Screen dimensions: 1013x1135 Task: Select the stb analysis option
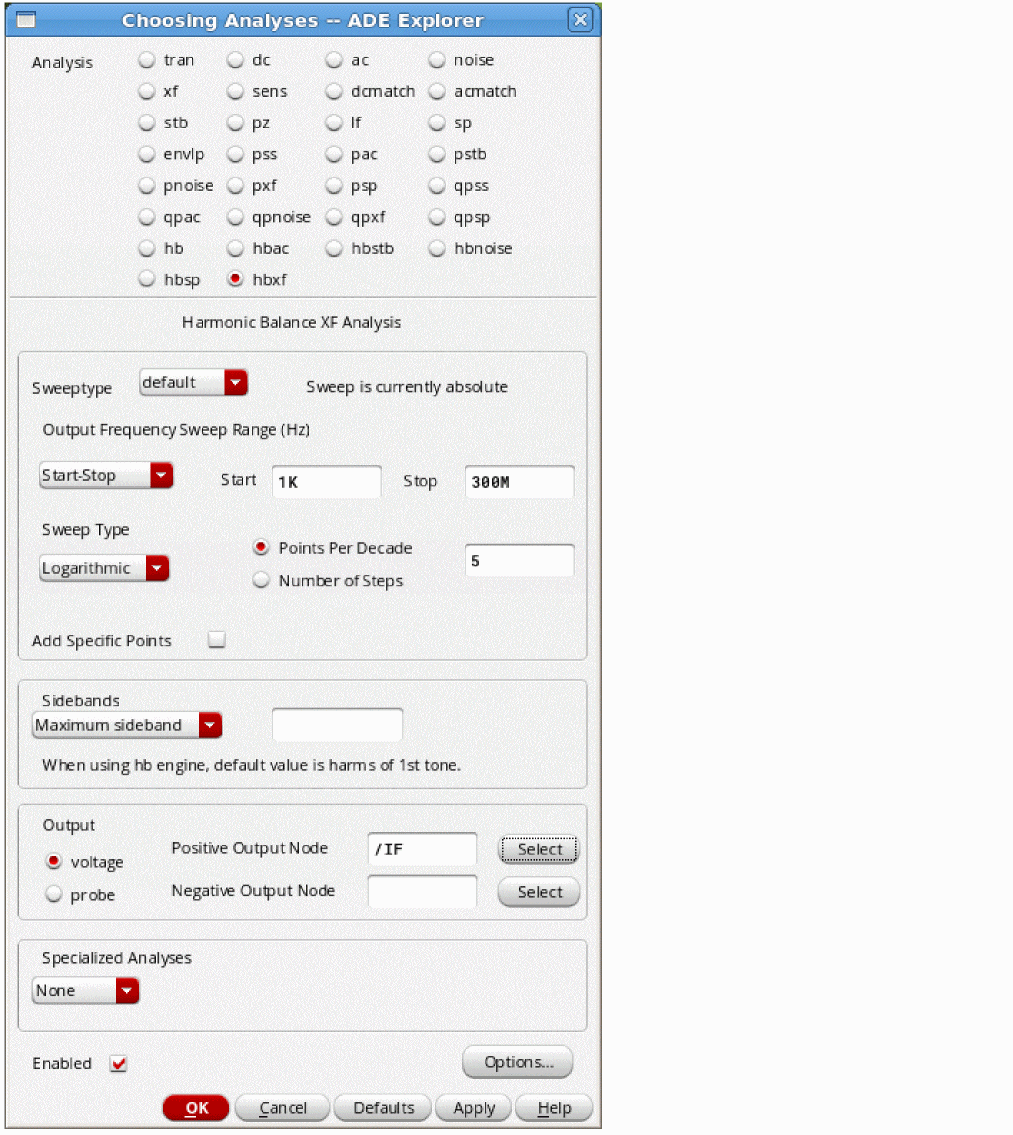pyautogui.click(x=147, y=123)
